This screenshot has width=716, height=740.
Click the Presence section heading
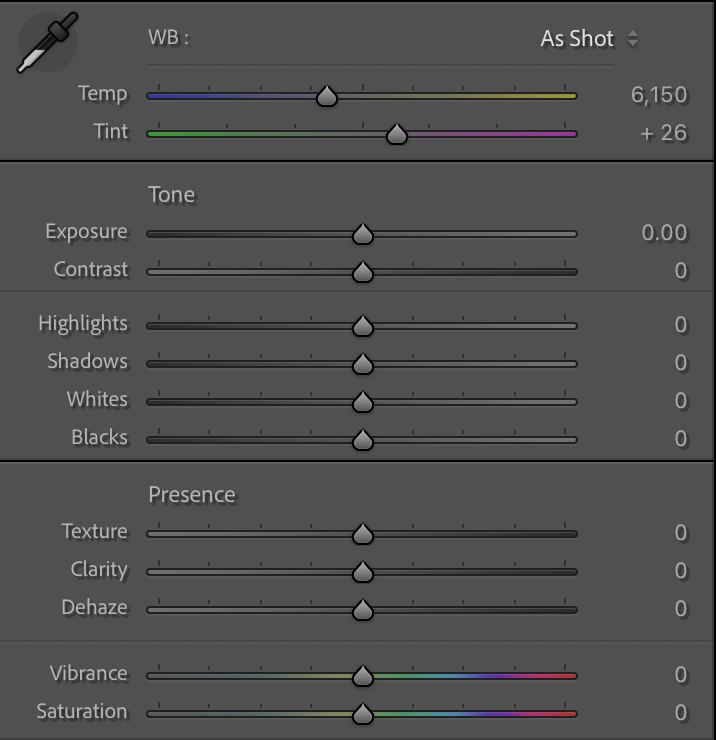(192, 495)
